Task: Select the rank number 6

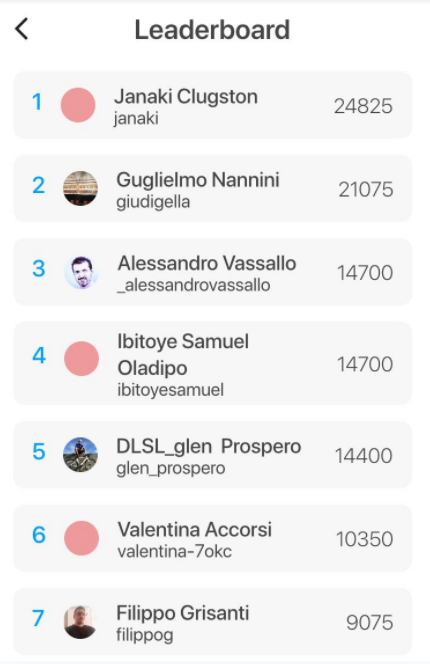Action: tap(39, 535)
